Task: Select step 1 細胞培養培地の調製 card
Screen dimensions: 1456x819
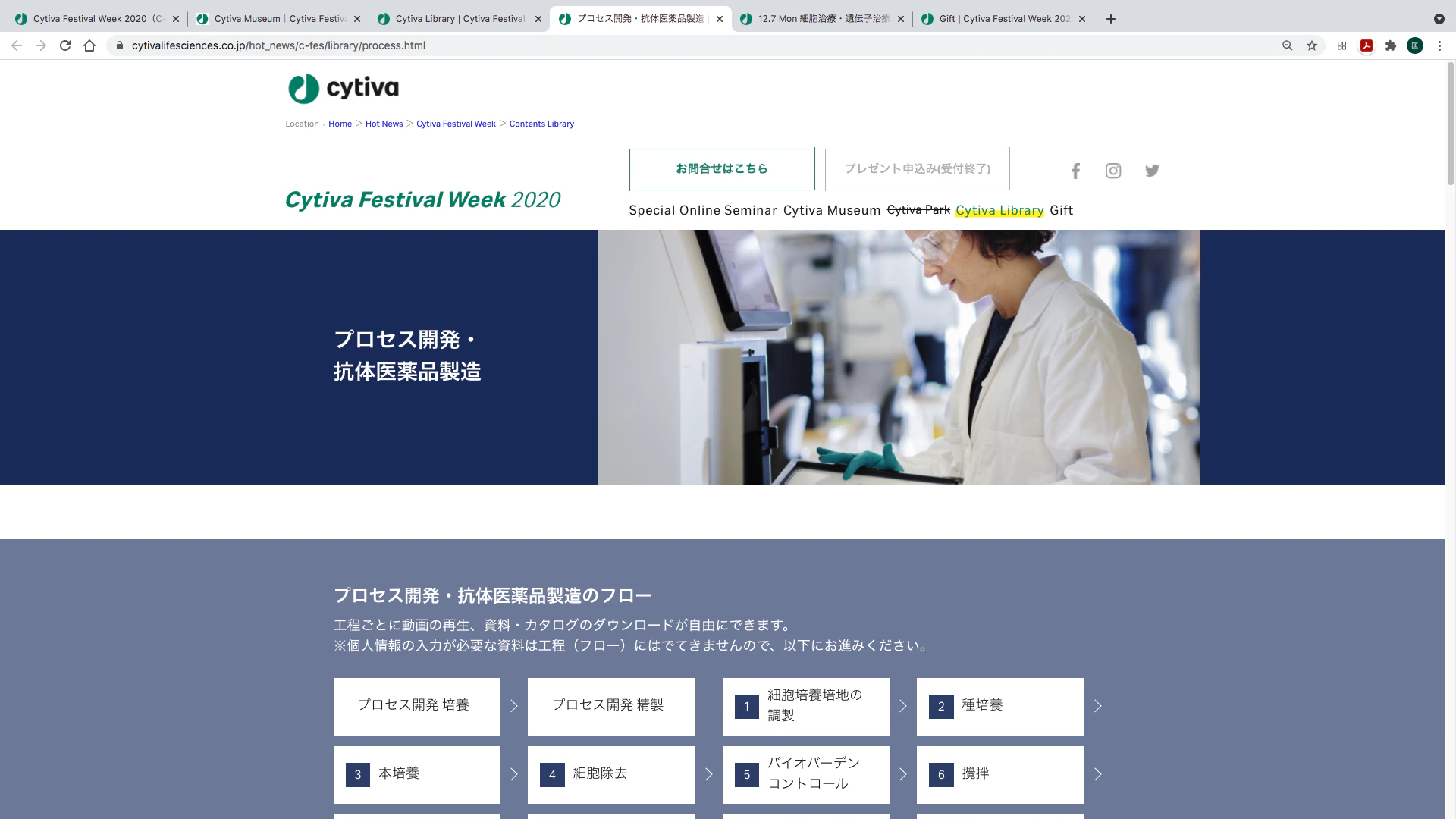Action: point(806,706)
